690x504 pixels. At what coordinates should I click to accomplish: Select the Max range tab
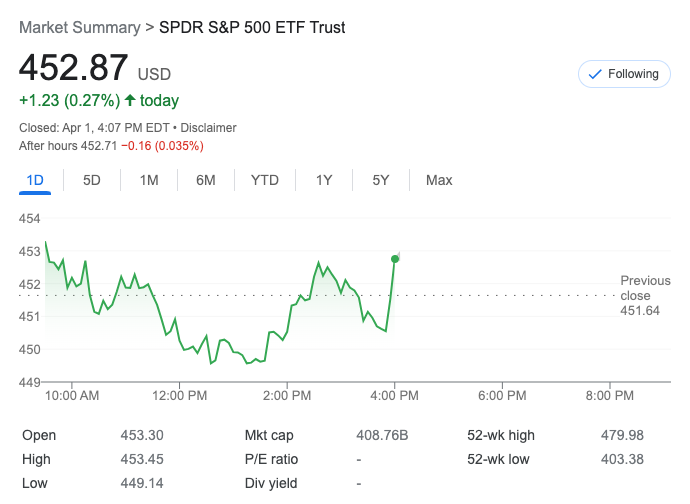coord(439,180)
